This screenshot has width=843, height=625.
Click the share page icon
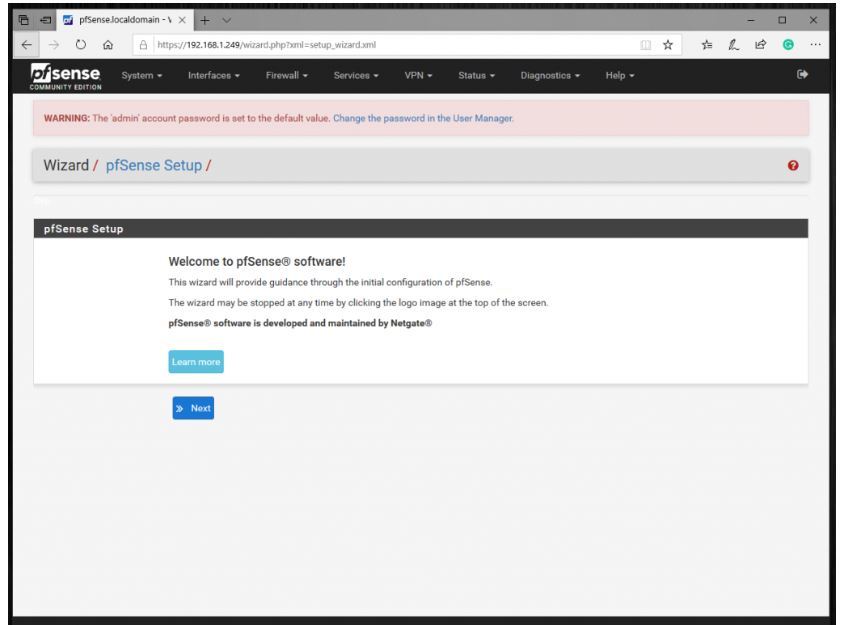click(760, 45)
